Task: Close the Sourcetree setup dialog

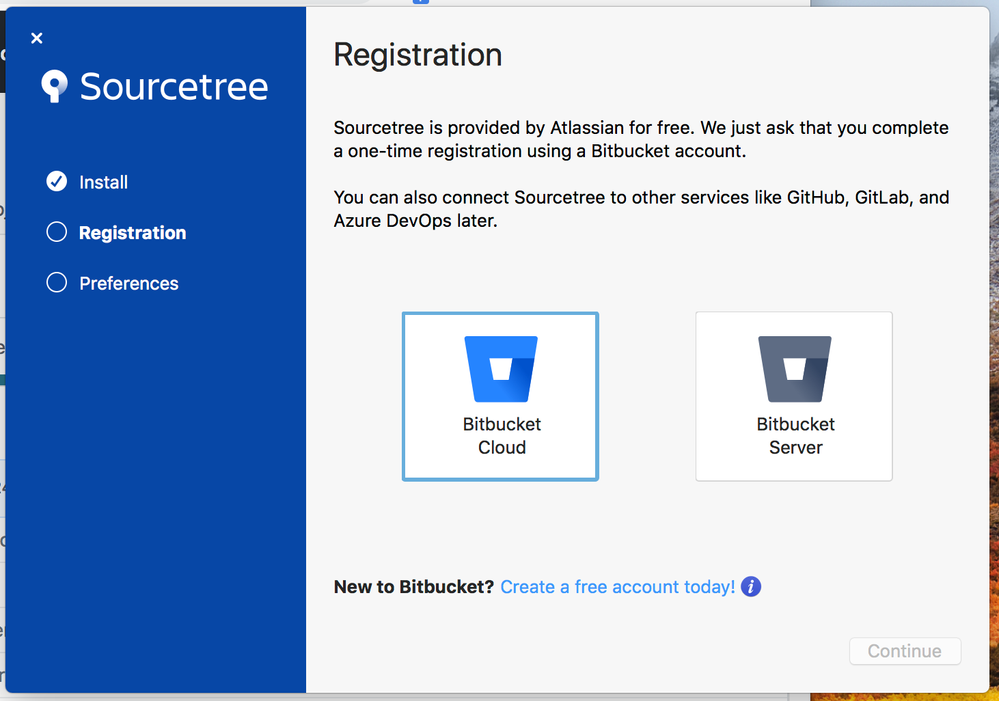Action: 37,38
